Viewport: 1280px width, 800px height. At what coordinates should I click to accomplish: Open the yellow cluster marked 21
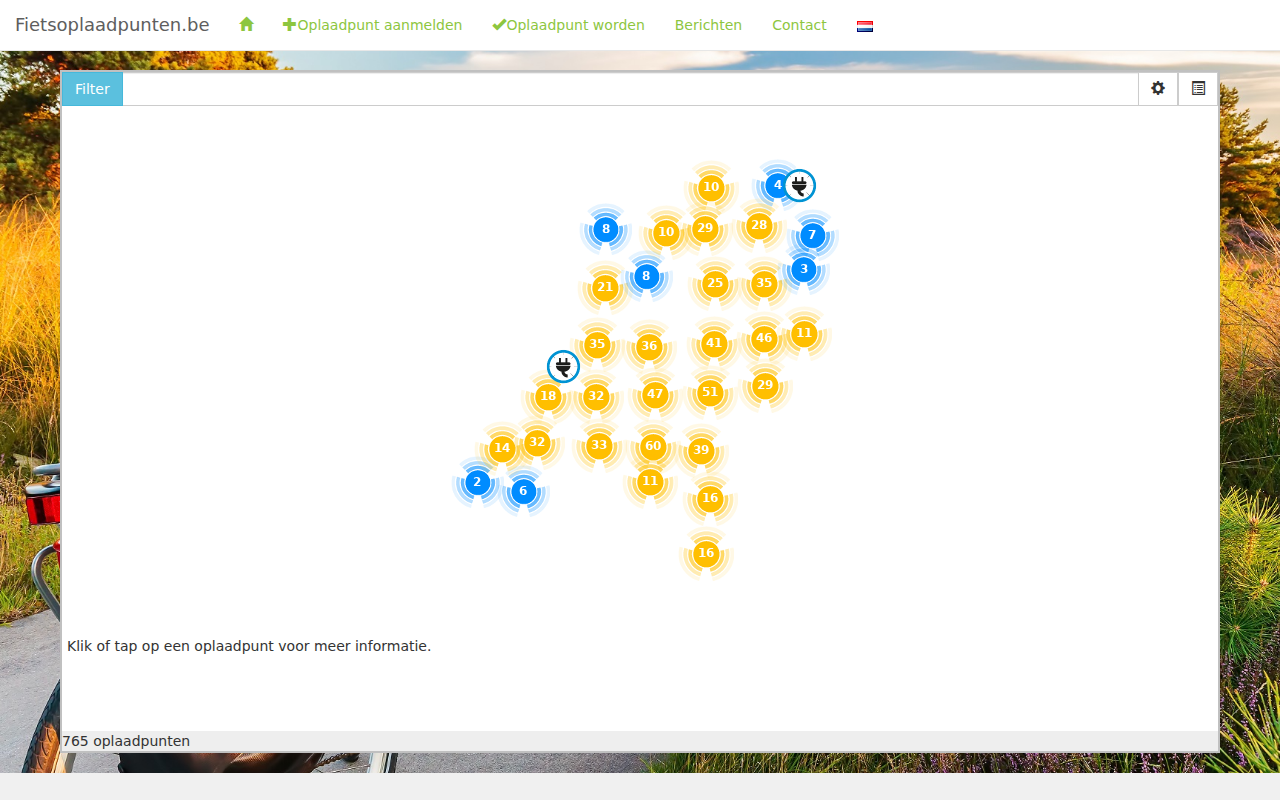pos(604,288)
